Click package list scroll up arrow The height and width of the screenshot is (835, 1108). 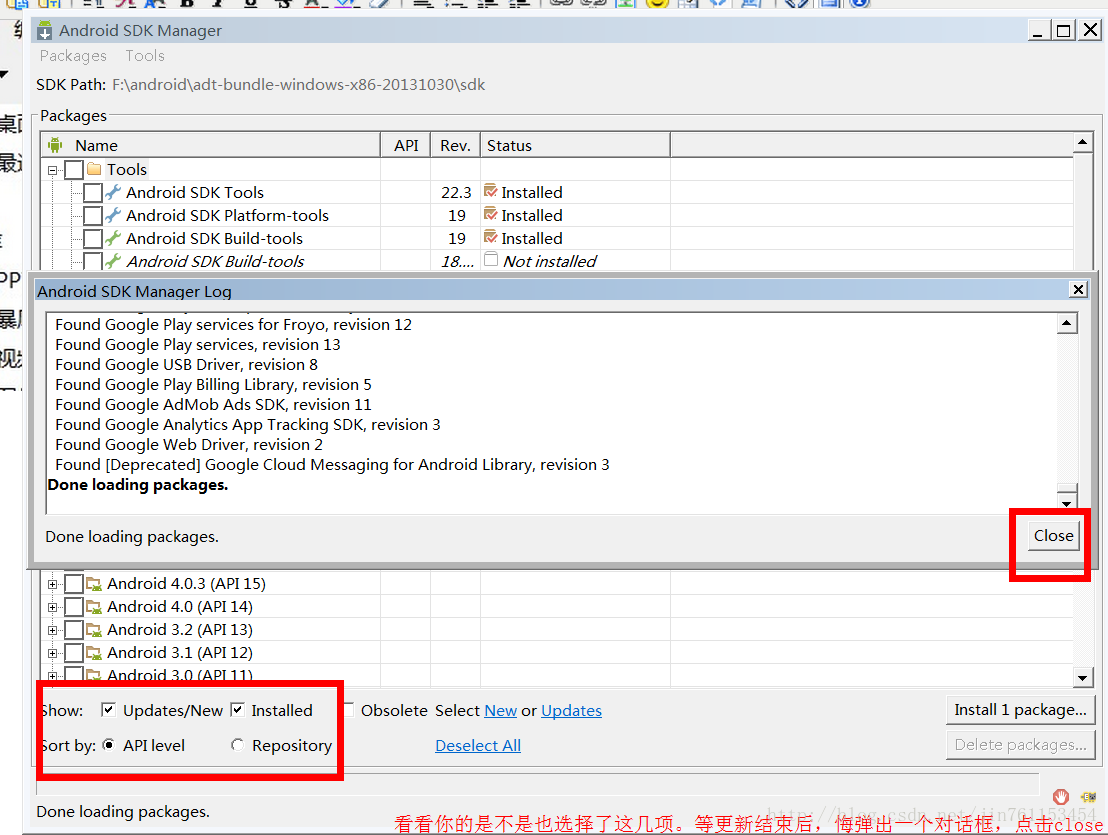pyautogui.click(x=1083, y=143)
